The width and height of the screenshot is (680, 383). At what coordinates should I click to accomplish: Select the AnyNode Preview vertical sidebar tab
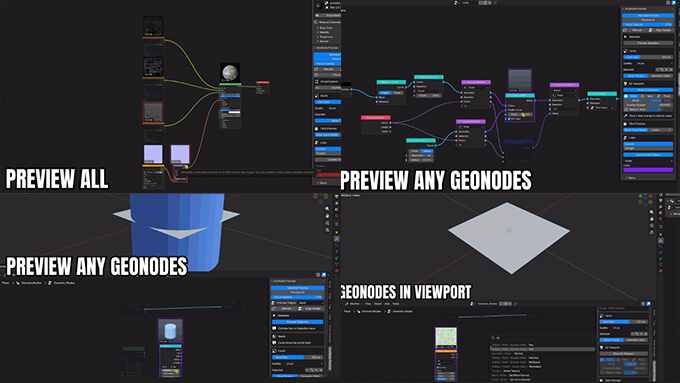(x=330, y=358)
